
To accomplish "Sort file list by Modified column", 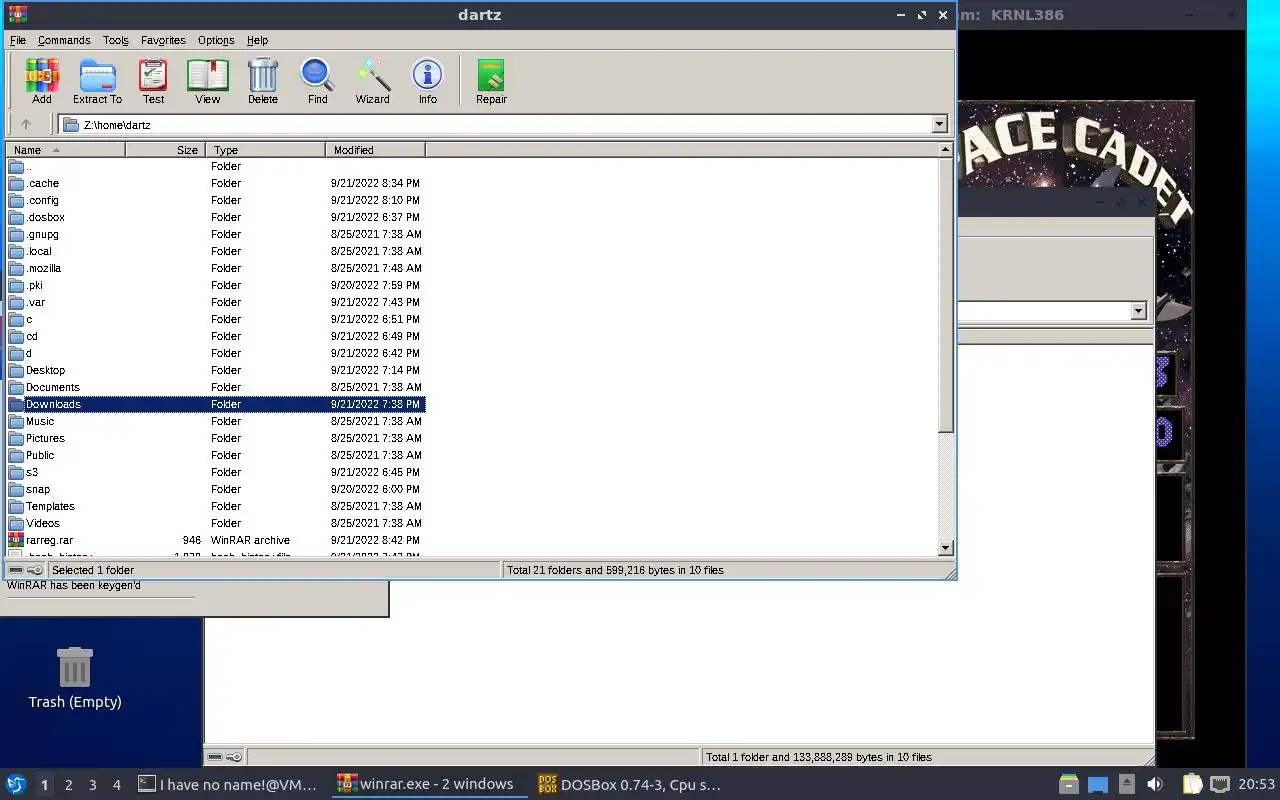I will 375,150.
